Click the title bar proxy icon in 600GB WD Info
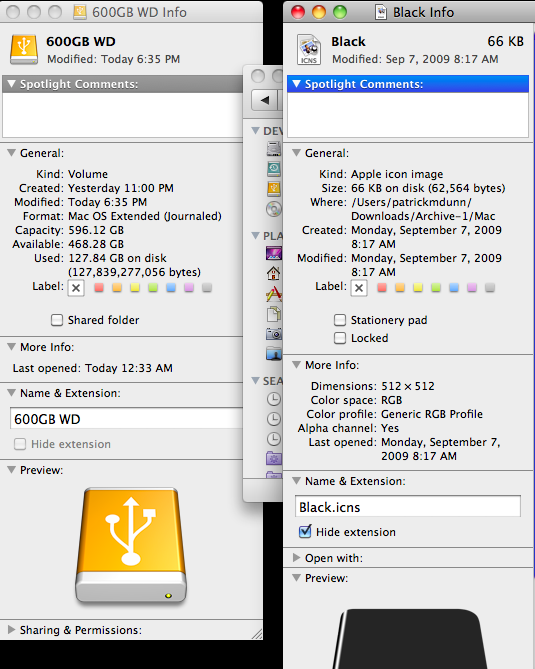Viewport: 535px width, 669px height. click(79, 12)
